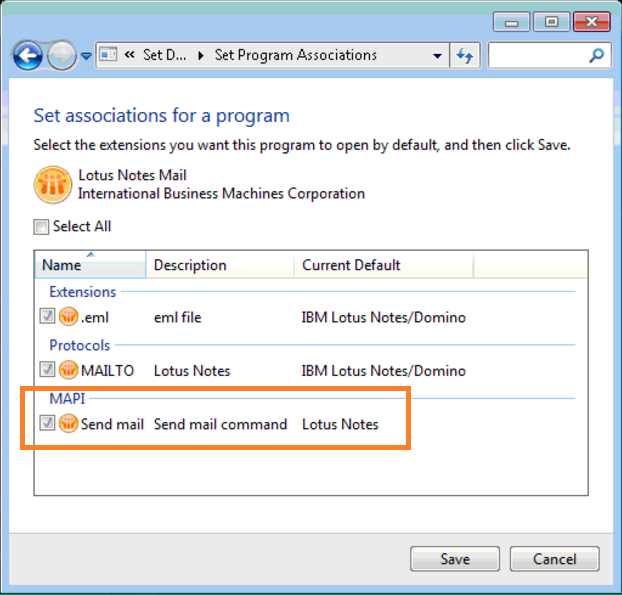Go back with the blue arrow button
This screenshot has height=595, width=622.
(x=27, y=56)
